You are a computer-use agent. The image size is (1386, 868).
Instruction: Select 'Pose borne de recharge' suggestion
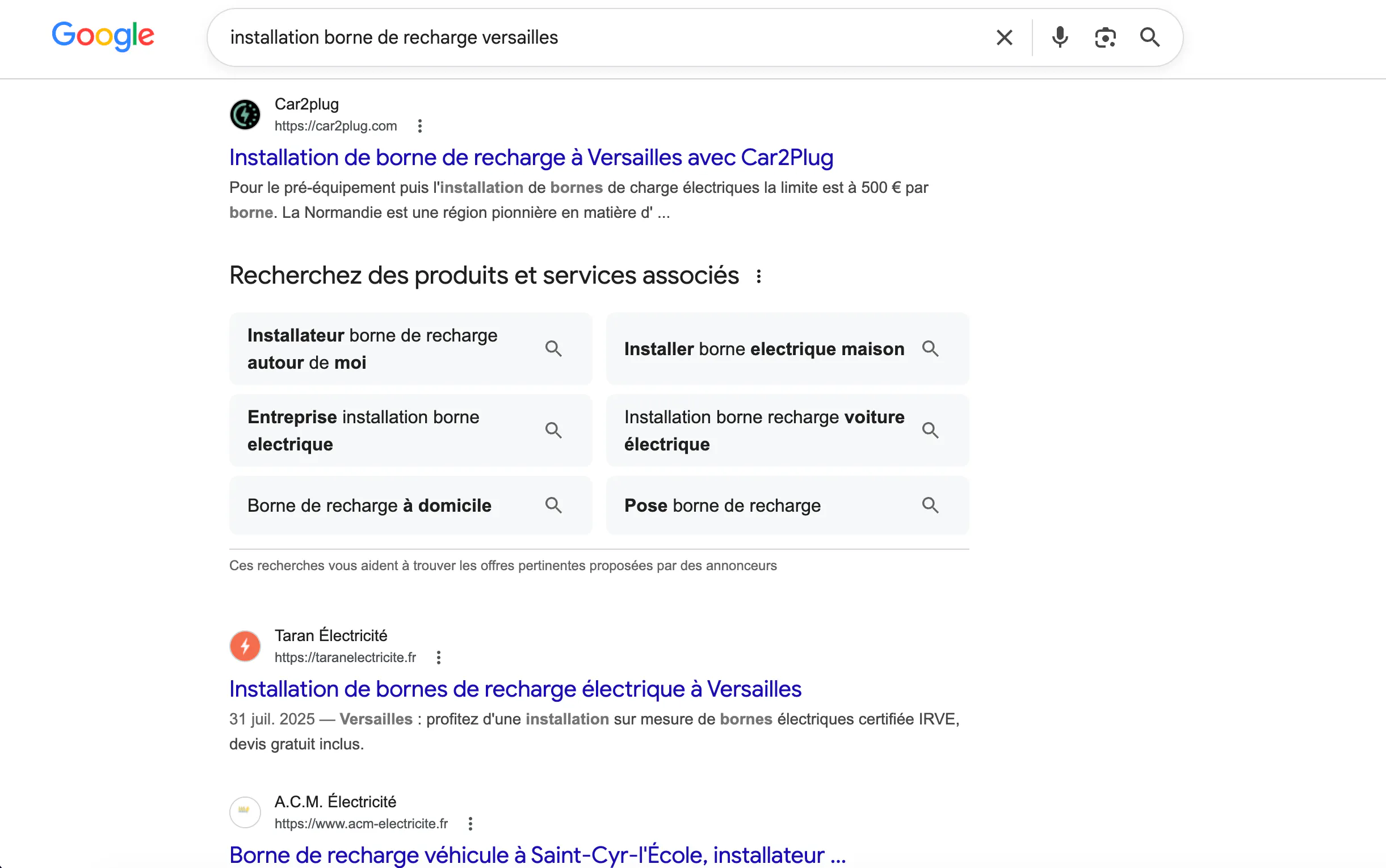[x=787, y=505]
